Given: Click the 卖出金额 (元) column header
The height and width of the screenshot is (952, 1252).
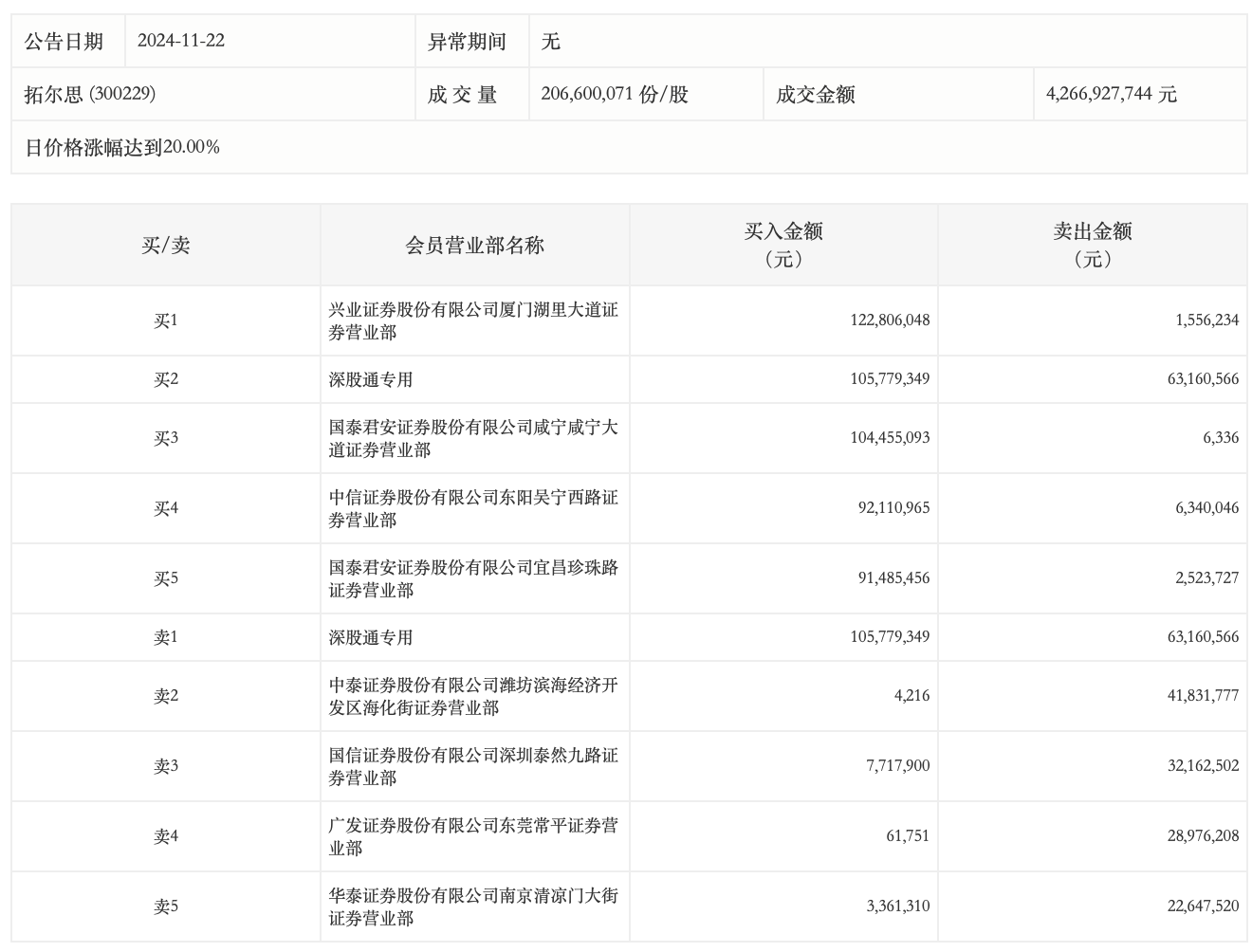Looking at the screenshot, I should [1092, 245].
